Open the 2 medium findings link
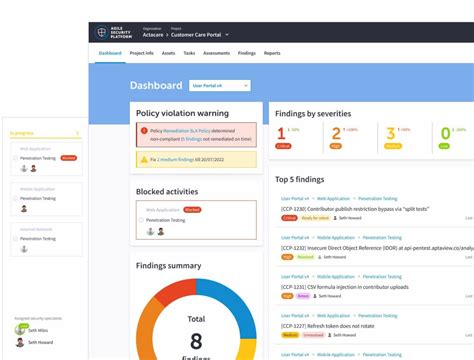 (x=175, y=160)
